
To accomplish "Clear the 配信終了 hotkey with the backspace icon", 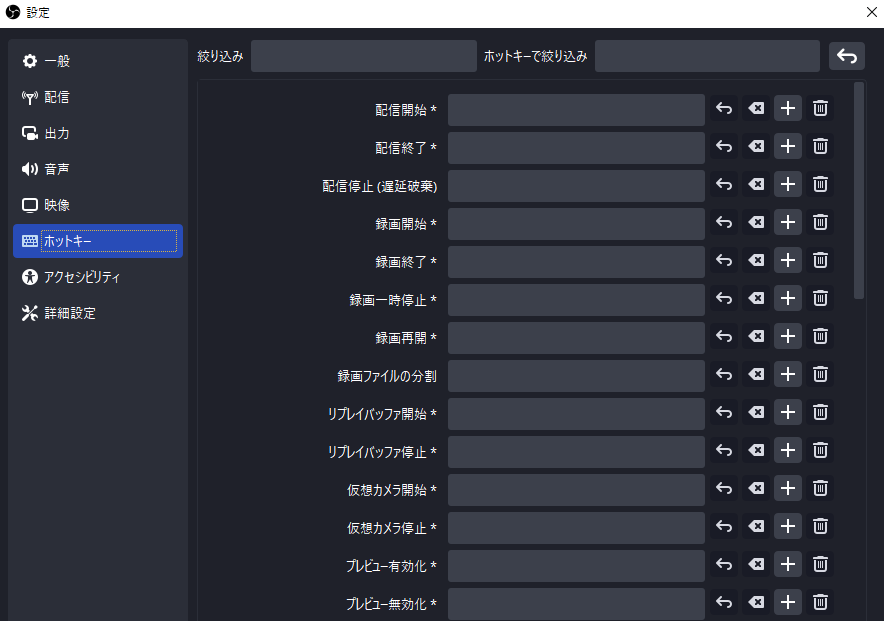I will 756,147.
